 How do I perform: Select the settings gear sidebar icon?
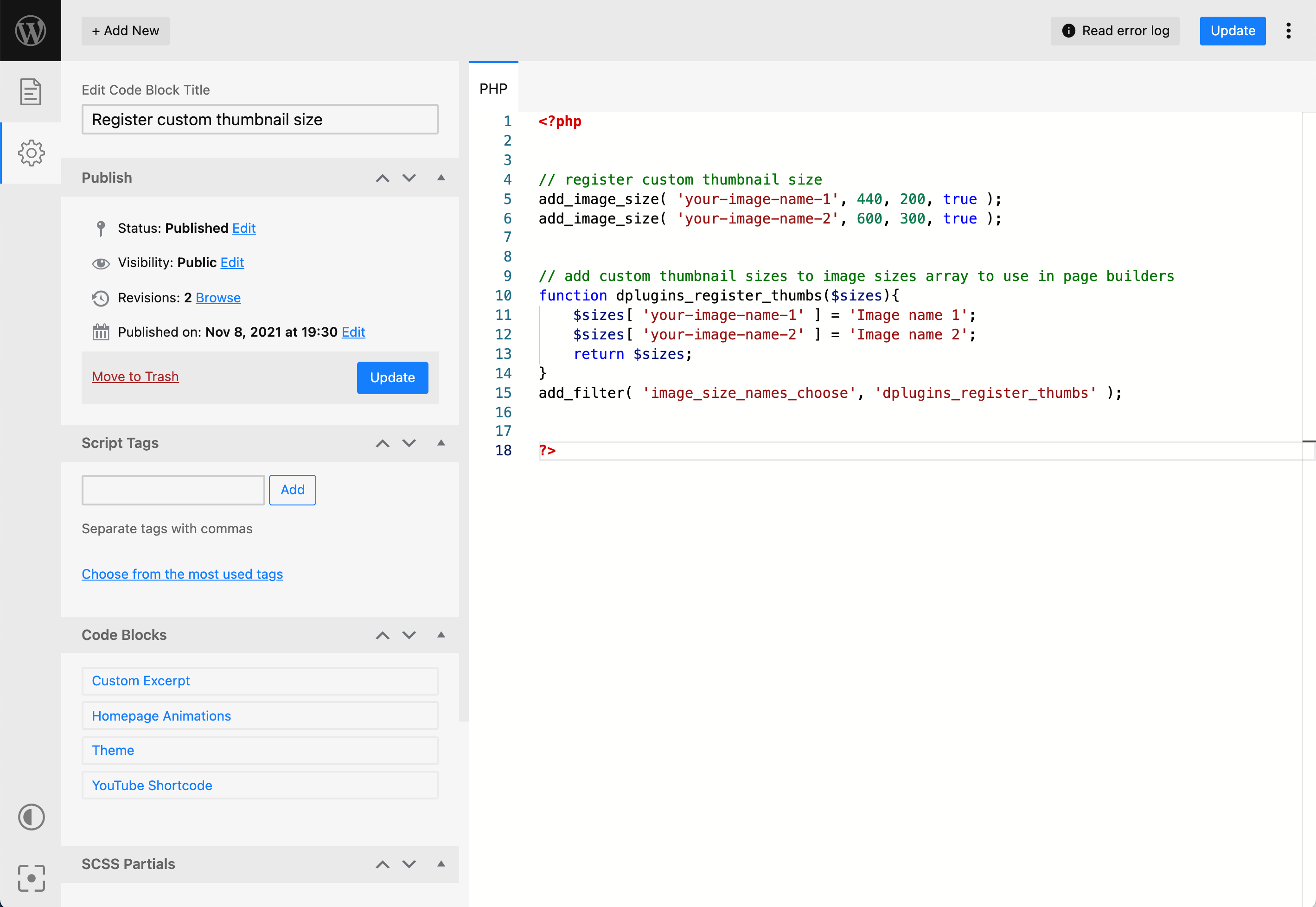(31, 153)
